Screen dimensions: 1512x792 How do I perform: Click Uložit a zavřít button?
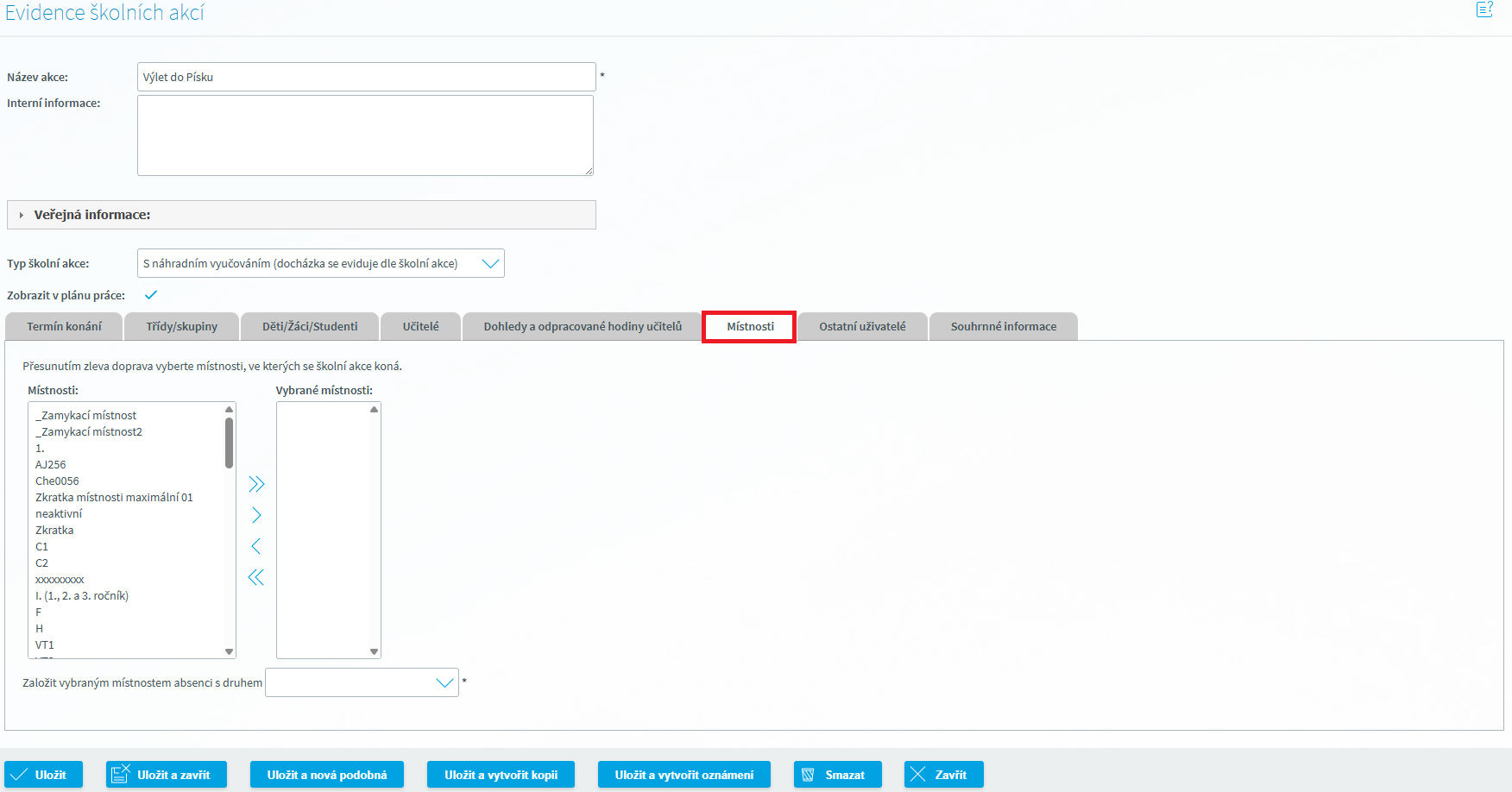tap(166, 775)
